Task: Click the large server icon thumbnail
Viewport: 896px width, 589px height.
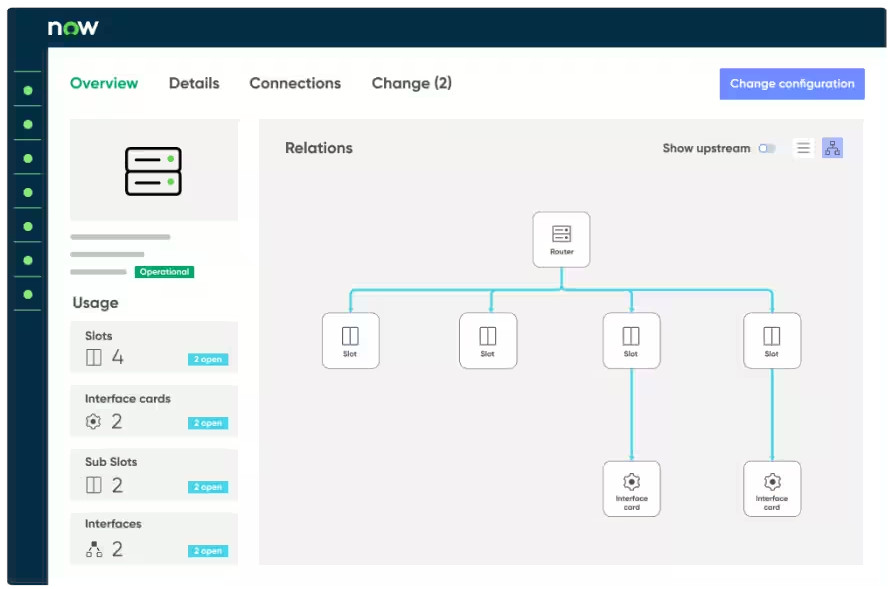Action: tap(153, 171)
